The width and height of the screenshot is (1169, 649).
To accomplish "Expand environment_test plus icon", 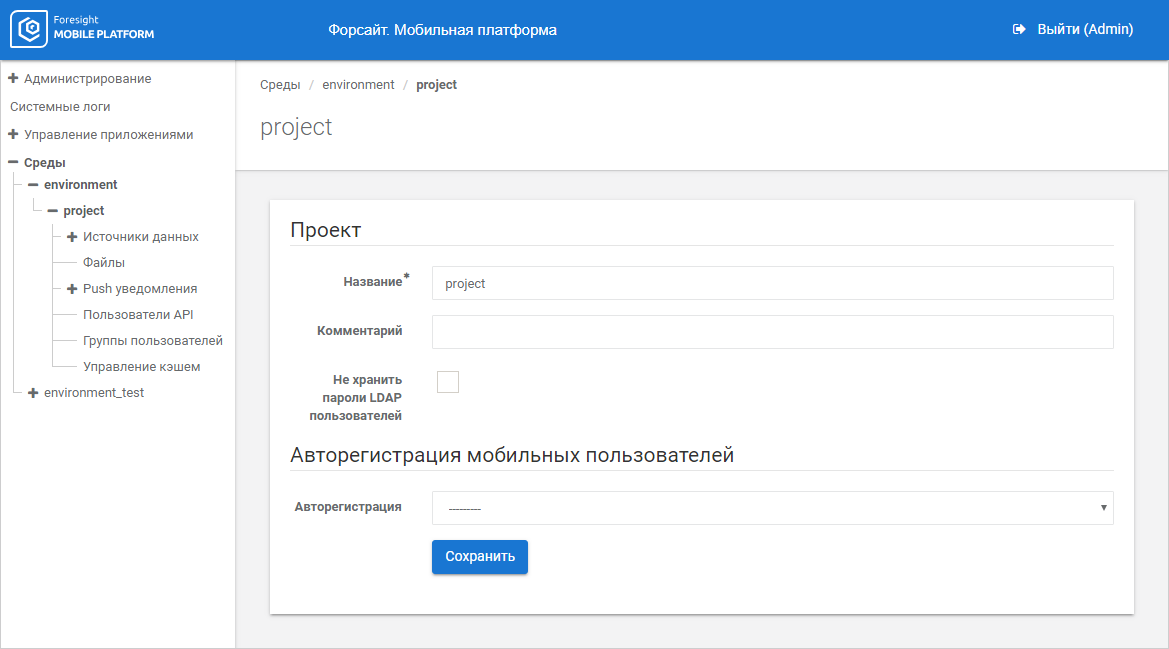I will click(33, 393).
